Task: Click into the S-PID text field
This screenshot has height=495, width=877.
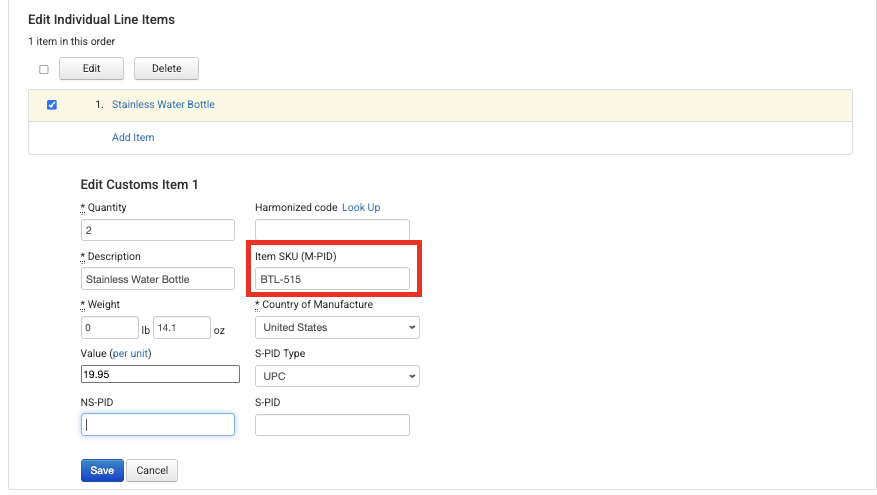Action: 332,425
